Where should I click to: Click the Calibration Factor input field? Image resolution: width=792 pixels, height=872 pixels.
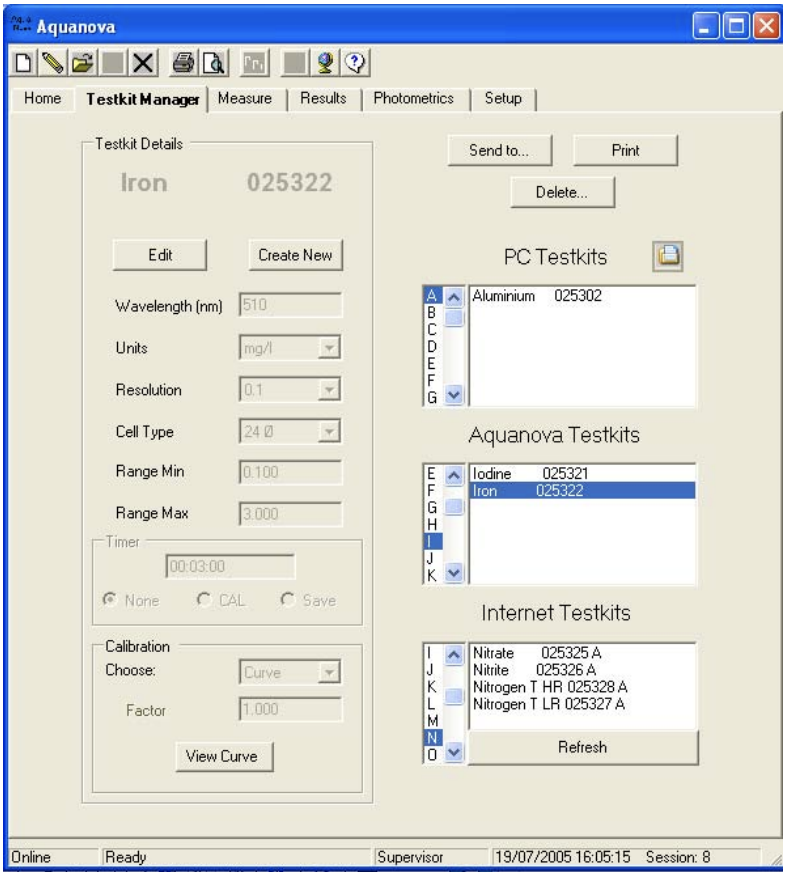(x=290, y=709)
